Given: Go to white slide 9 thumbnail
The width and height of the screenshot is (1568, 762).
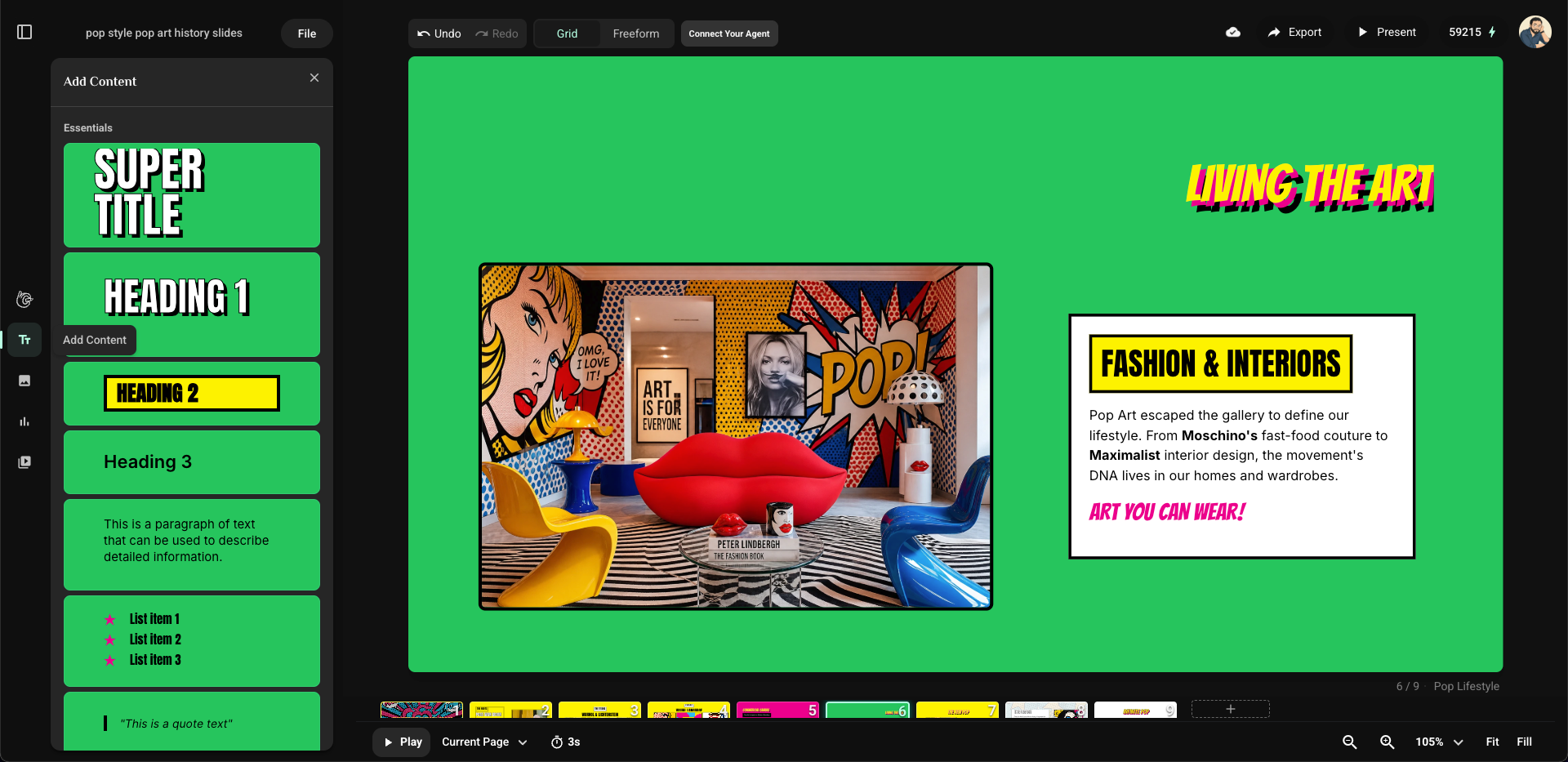Looking at the screenshot, I should pyautogui.click(x=1135, y=710).
